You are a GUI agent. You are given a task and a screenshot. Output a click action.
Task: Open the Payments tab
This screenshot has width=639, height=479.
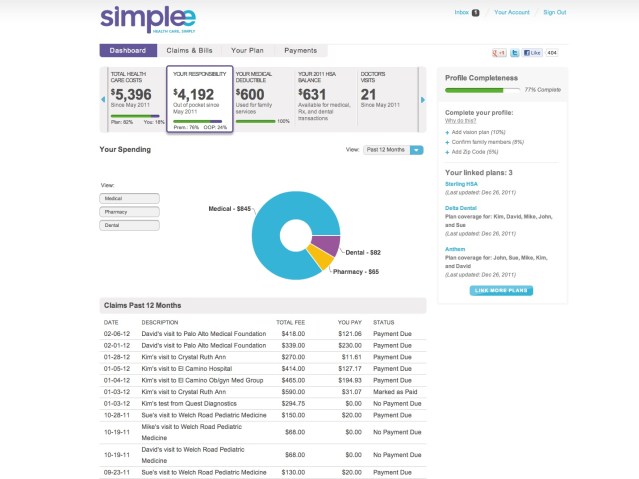(x=300, y=51)
